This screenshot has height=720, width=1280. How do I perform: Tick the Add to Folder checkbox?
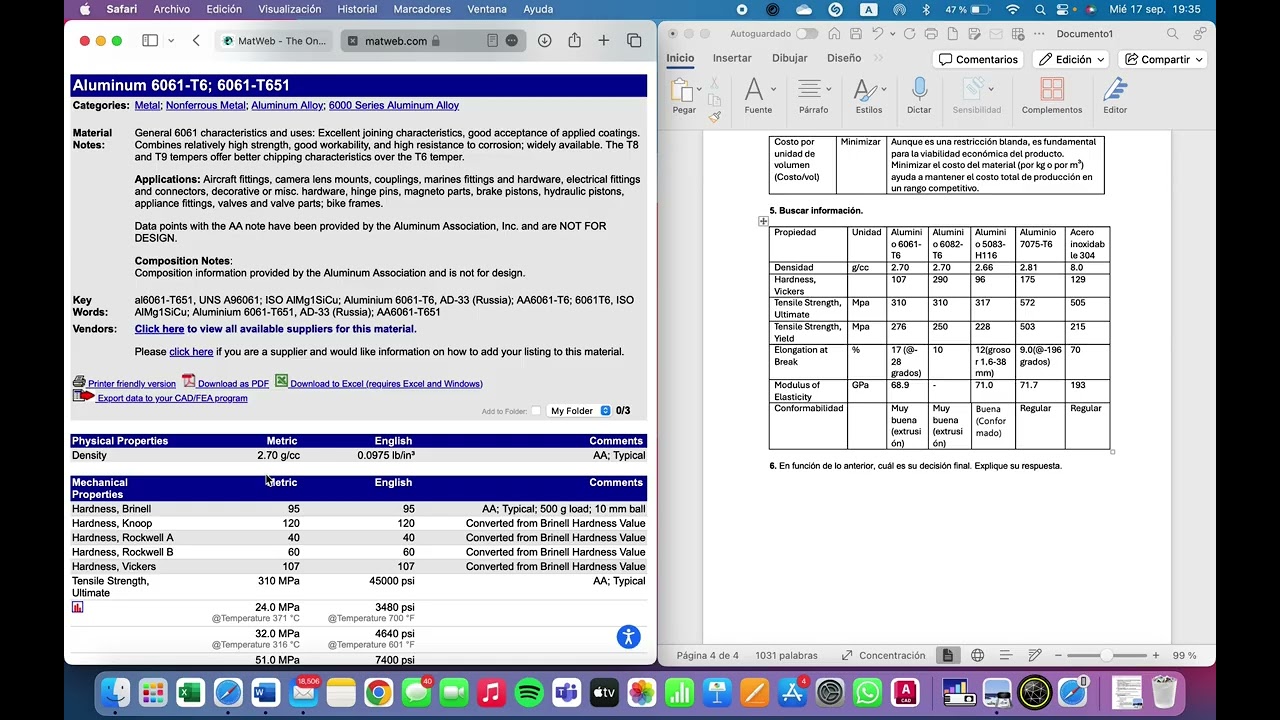536,411
